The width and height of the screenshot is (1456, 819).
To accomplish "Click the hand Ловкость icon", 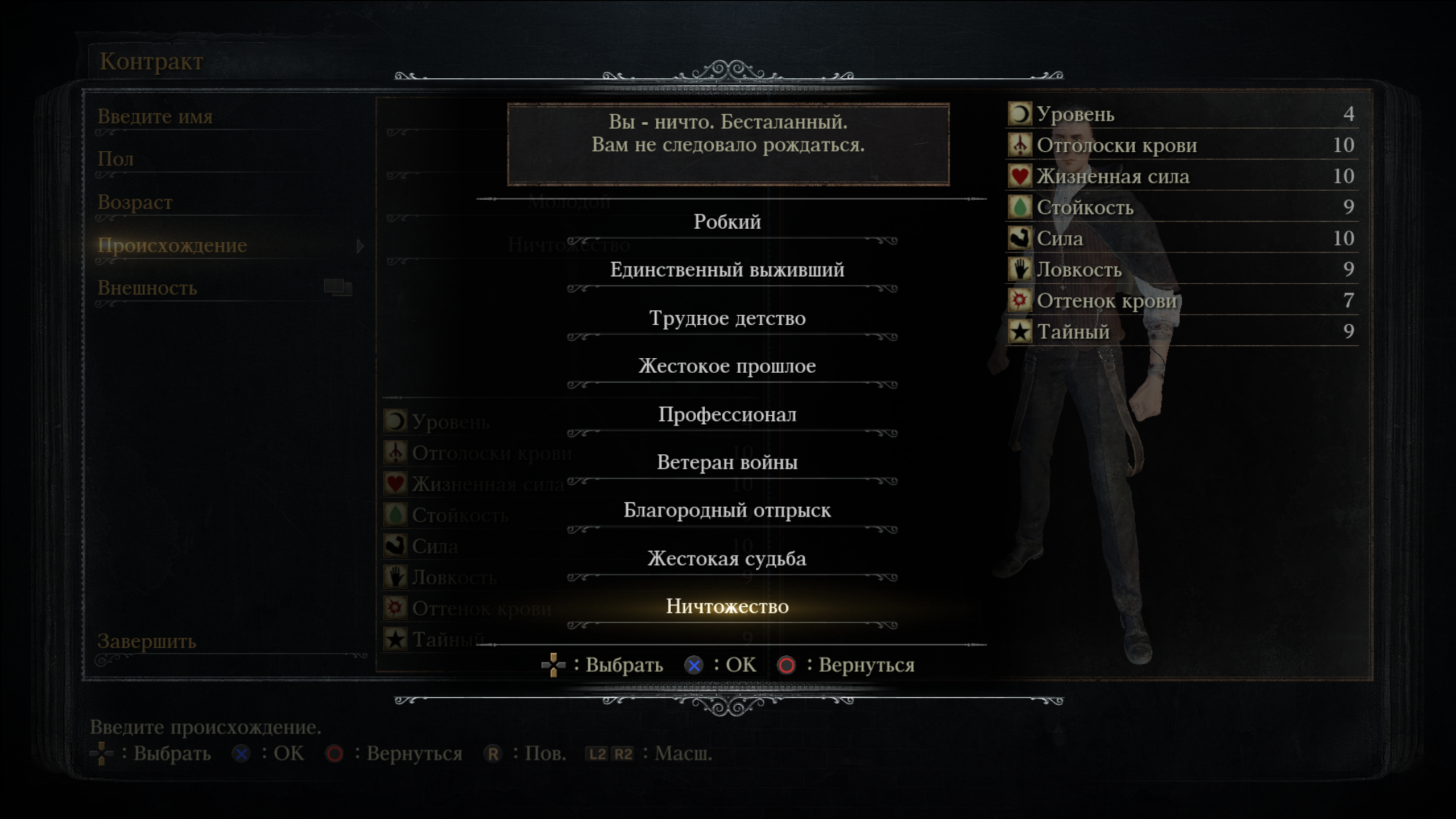I will point(1019,268).
